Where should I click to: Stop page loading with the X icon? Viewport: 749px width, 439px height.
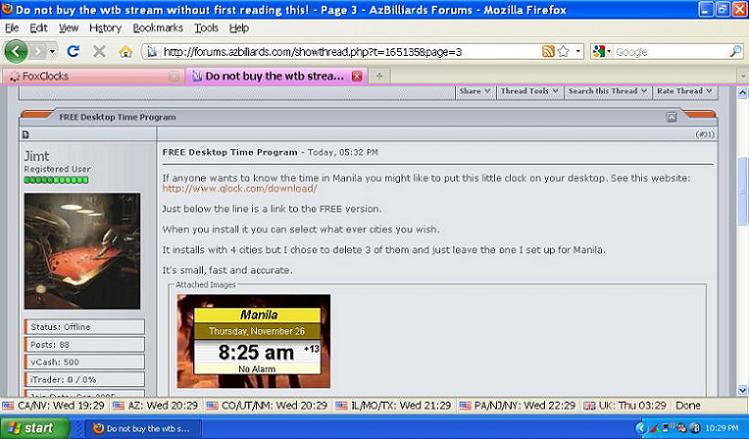(99, 51)
